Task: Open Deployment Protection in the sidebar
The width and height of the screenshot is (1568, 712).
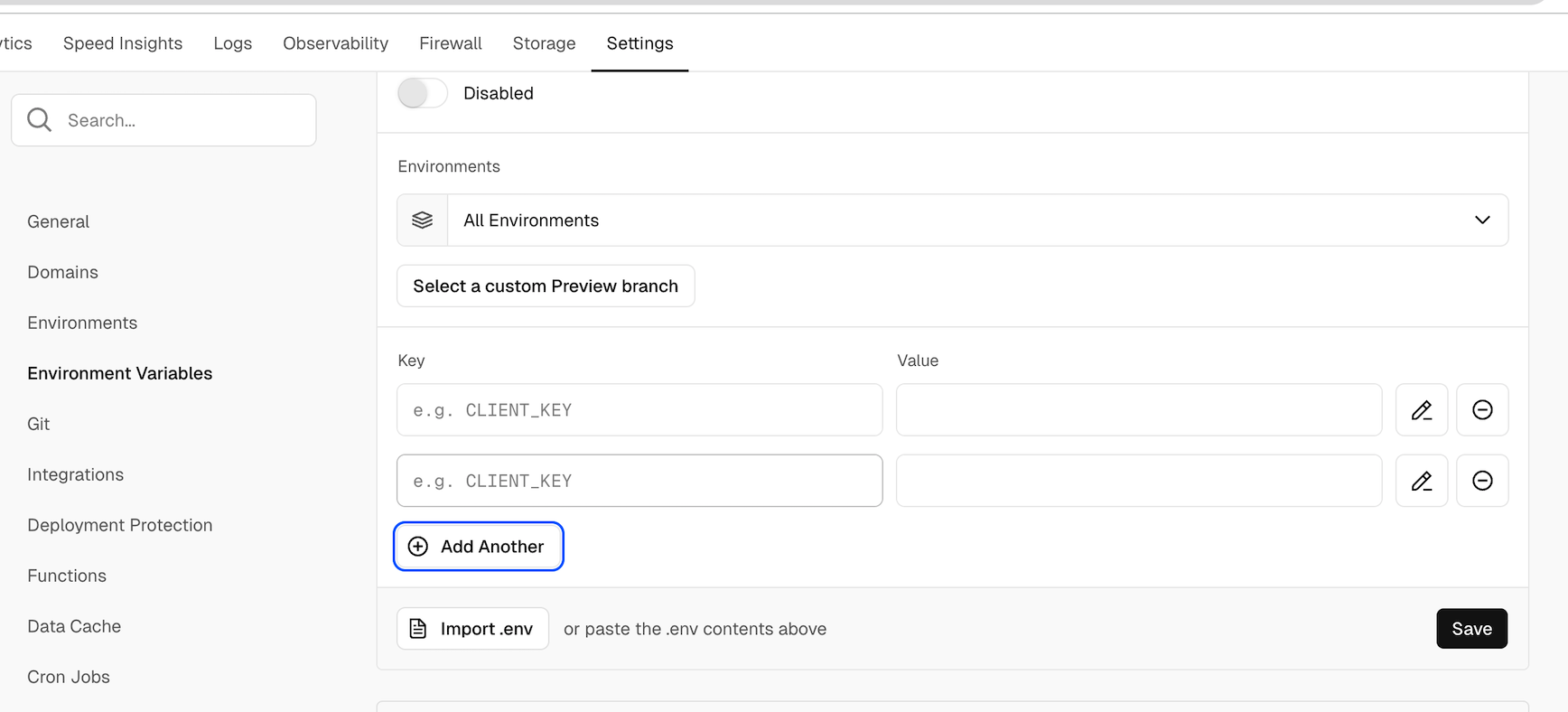Action: [x=120, y=525]
